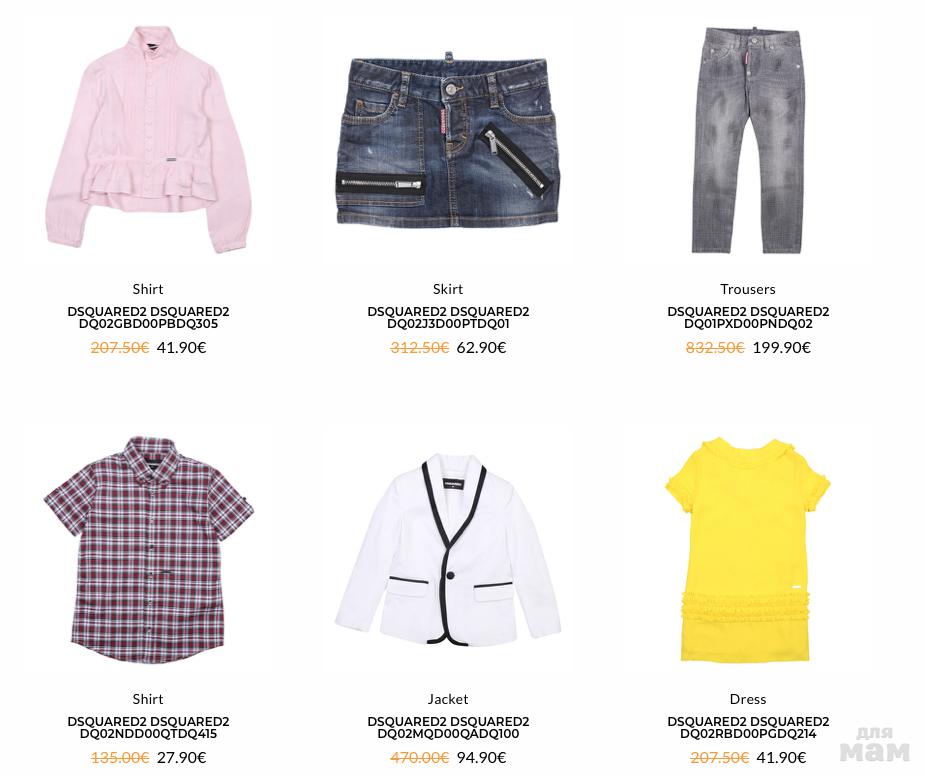Click product title DQ01PXD00PNDQ02
The height and width of the screenshot is (776, 925).
[x=748, y=317]
